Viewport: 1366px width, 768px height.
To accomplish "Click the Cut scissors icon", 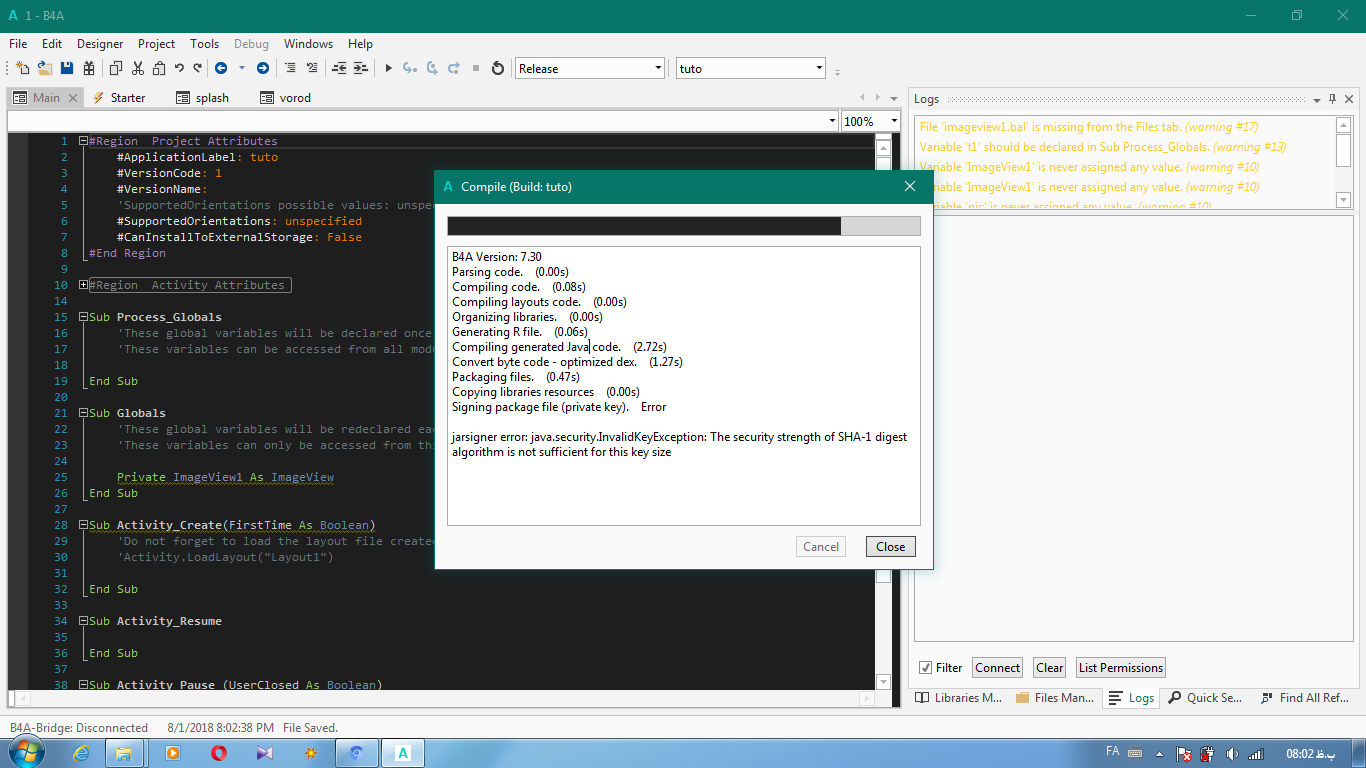I will tap(137, 68).
